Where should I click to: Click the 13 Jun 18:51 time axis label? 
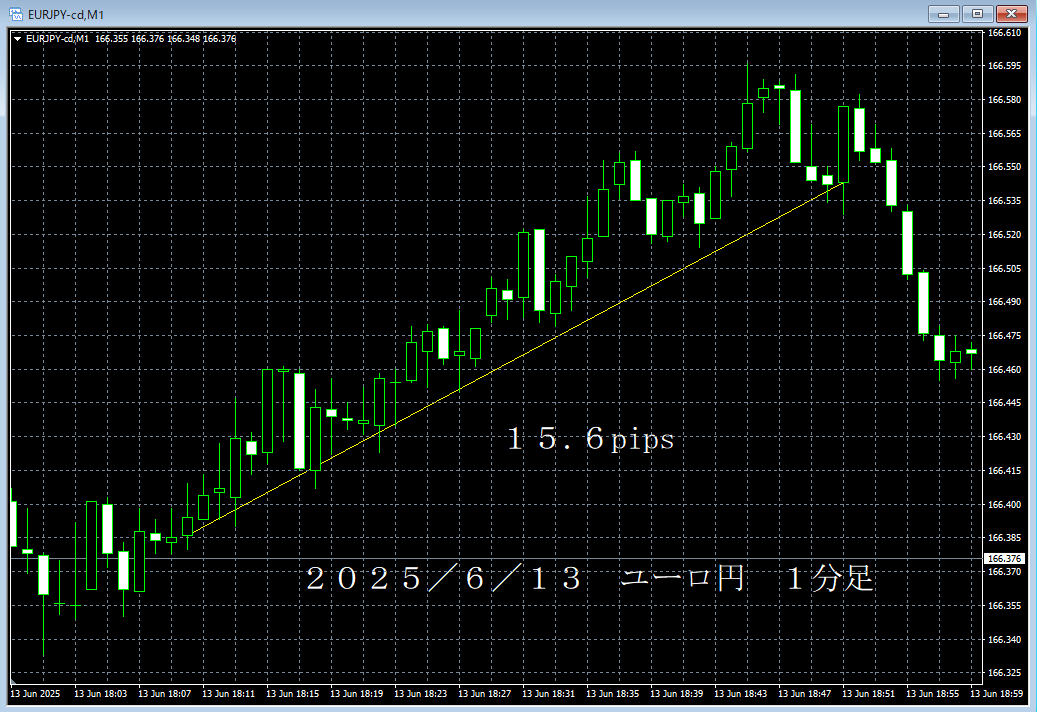coord(868,693)
